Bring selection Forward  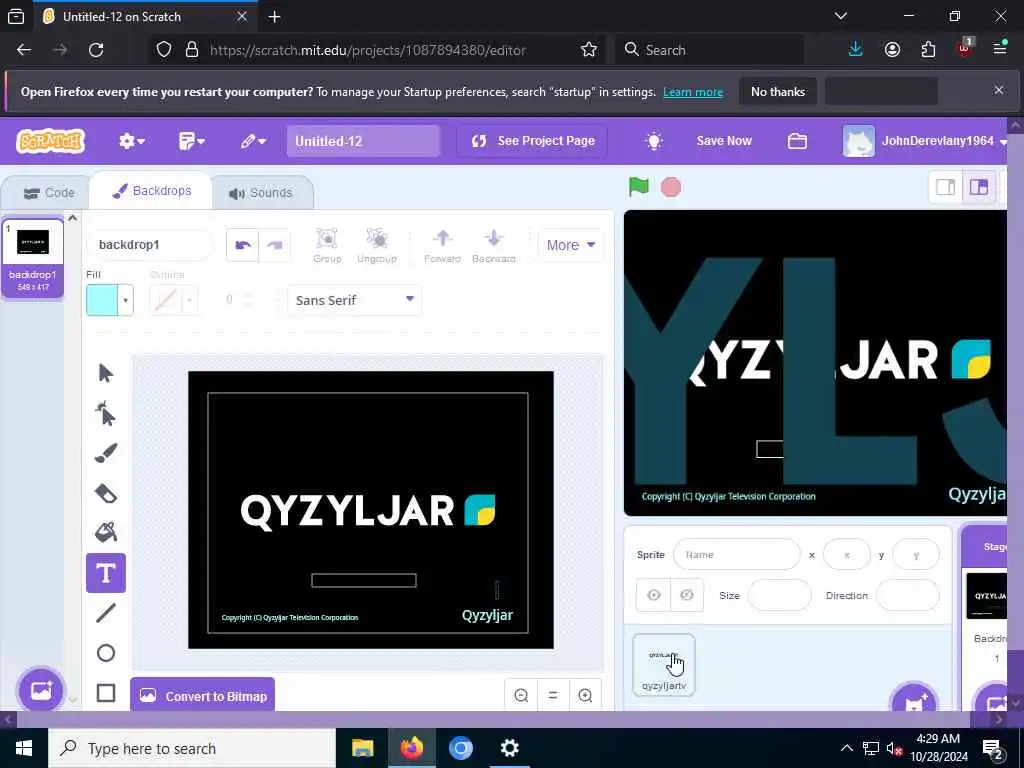(442, 246)
